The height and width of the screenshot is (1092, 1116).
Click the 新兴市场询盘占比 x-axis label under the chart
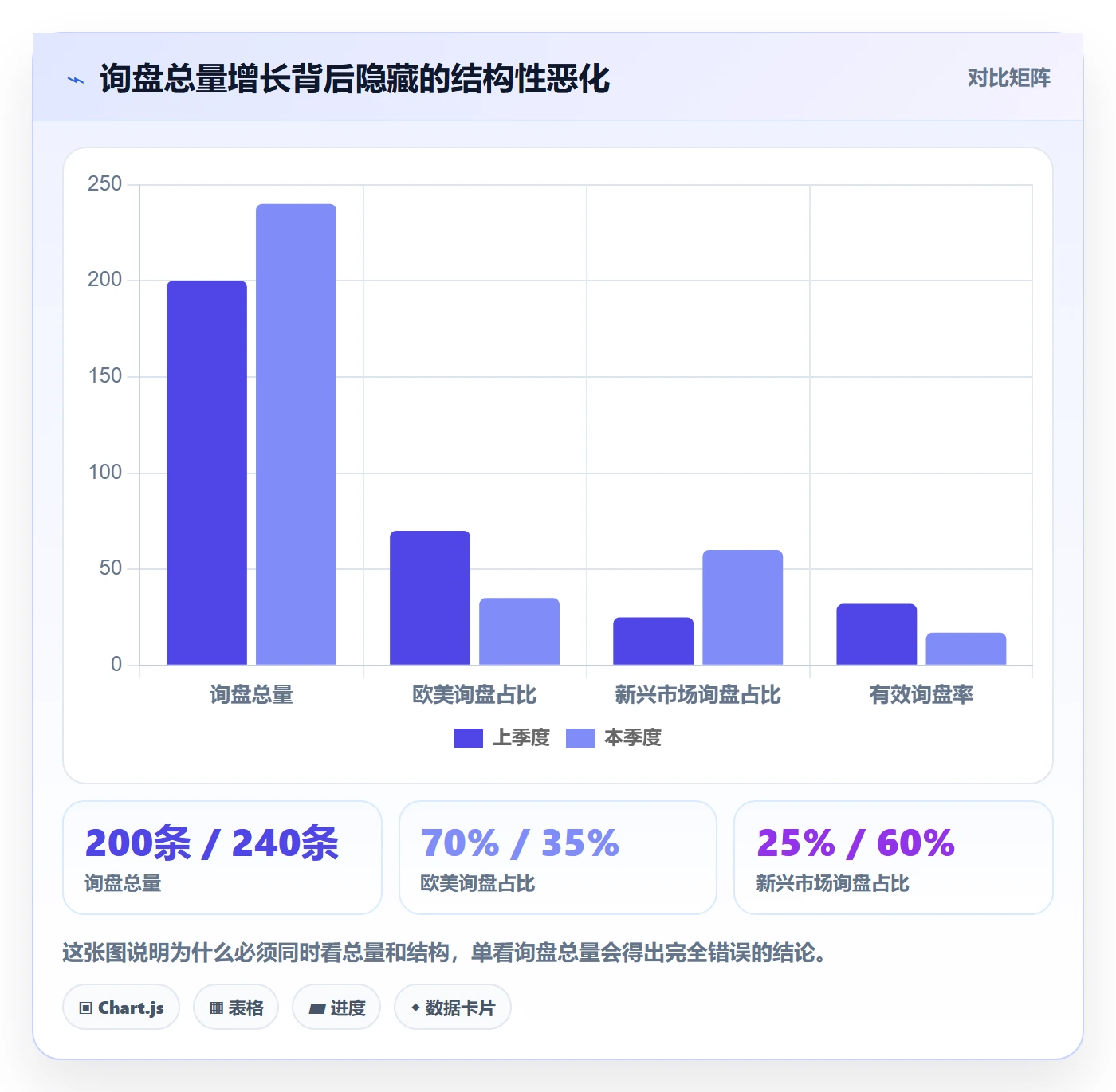697,695
